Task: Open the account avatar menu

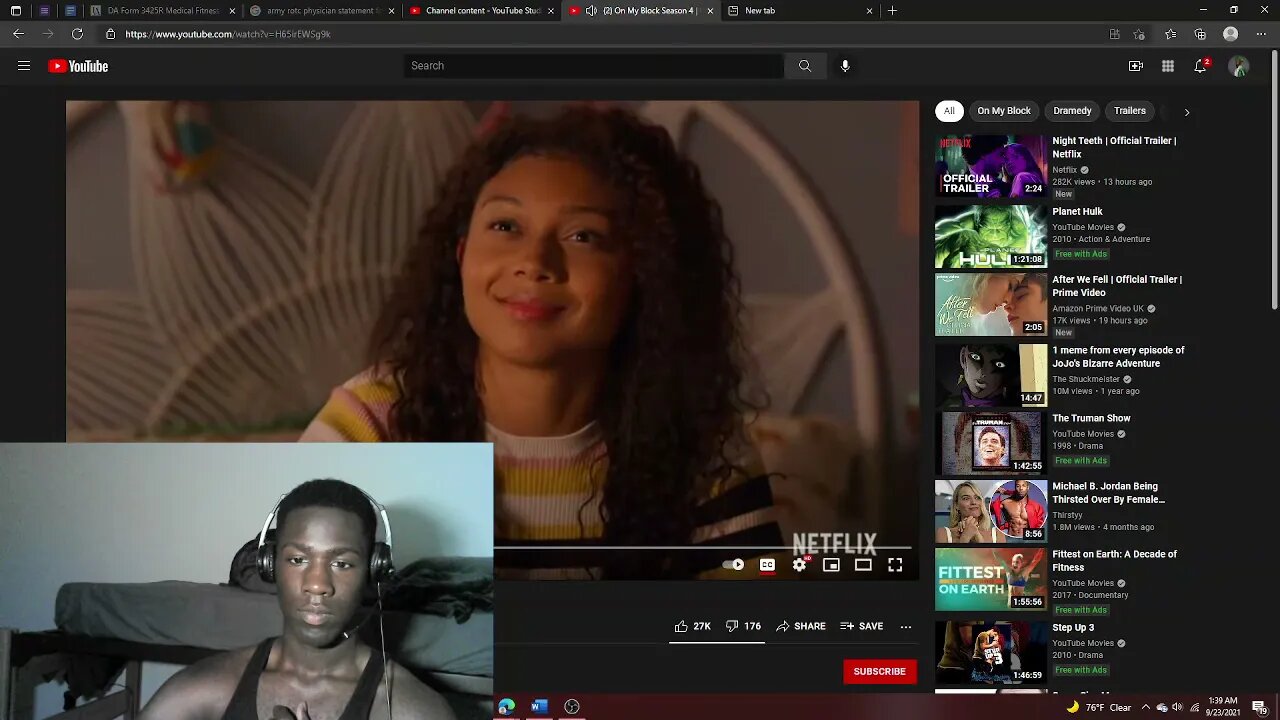Action: click(x=1239, y=66)
